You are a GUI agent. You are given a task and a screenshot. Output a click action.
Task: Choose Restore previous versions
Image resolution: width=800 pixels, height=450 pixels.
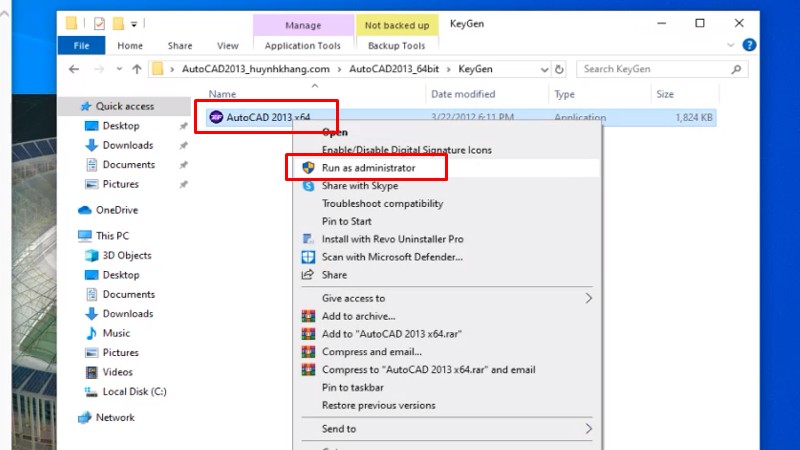pos(378,406)
